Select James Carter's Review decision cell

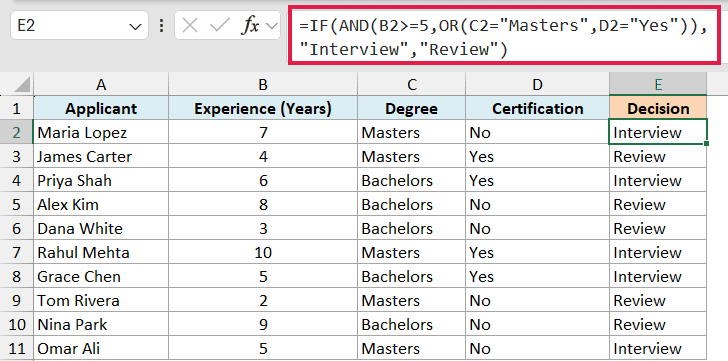(658, 156)
